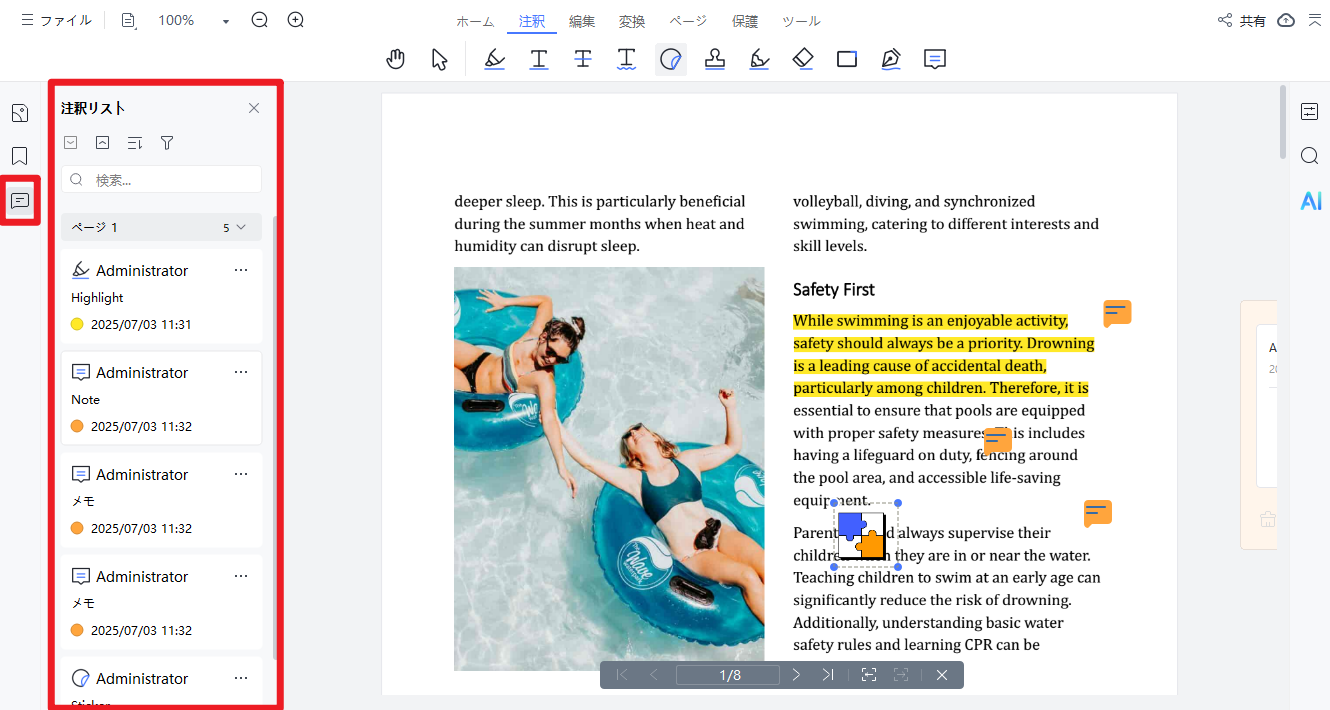
Task: Zoom in with the plus button
Action: pos(296,20)
